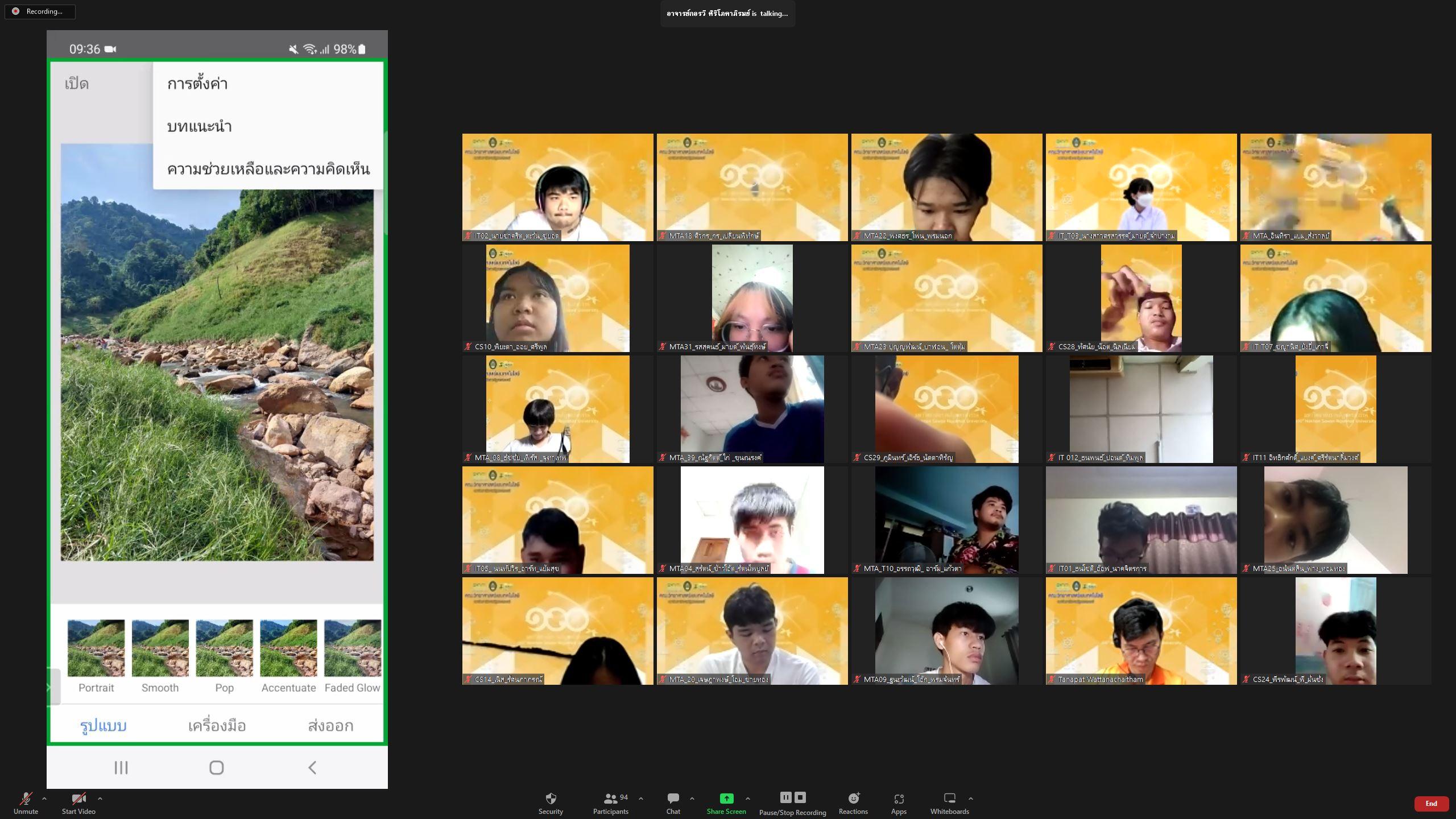The width and height of the screenshot is (1456, 819).
Task: Select the IT_T03 participant video tile
Action: tap(1141, 187)
